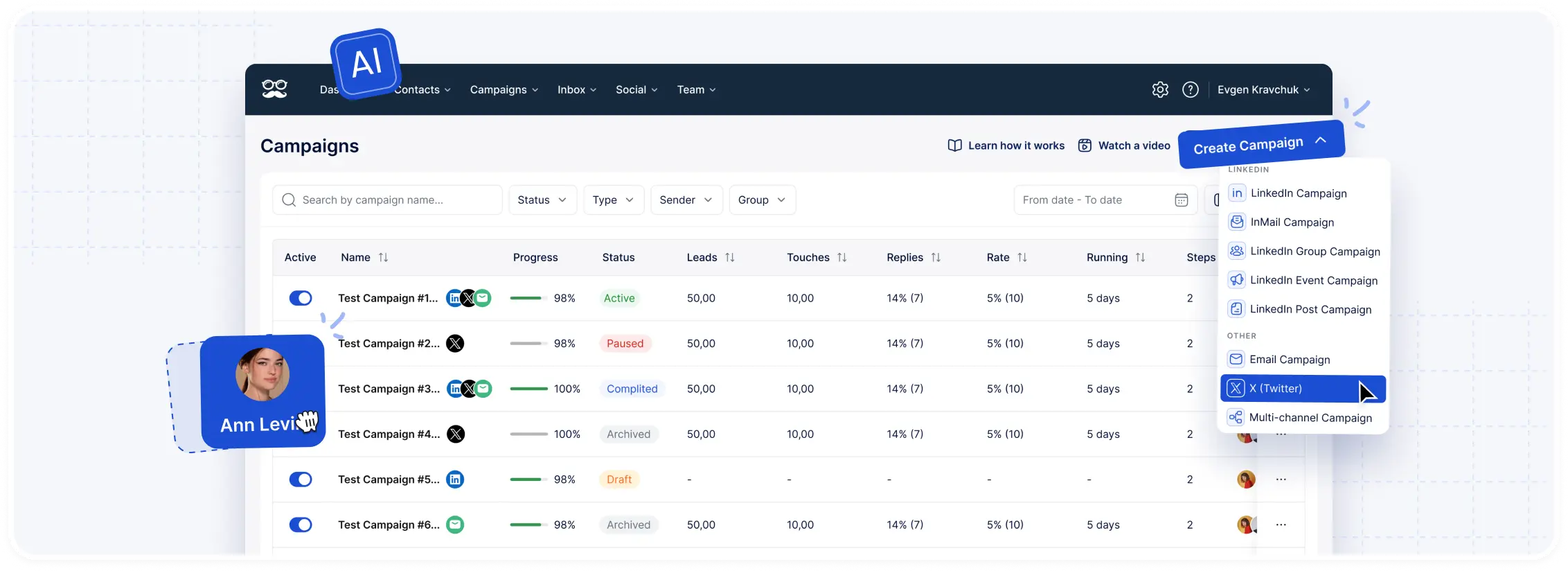Open the settings gear icon
This screenshot has height=571, width=1568.
pos(1160,89)
